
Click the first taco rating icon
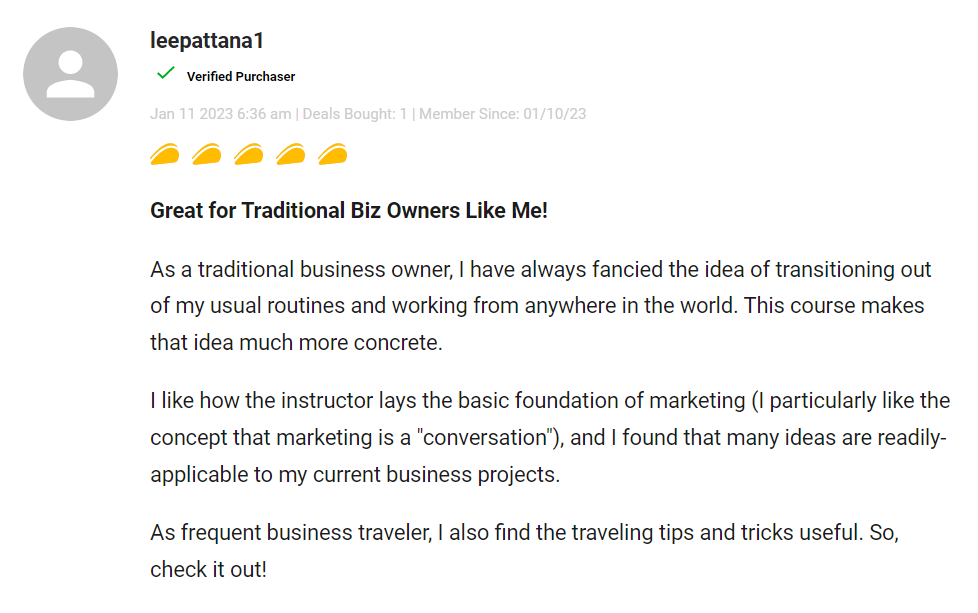[x=165, y=154]
